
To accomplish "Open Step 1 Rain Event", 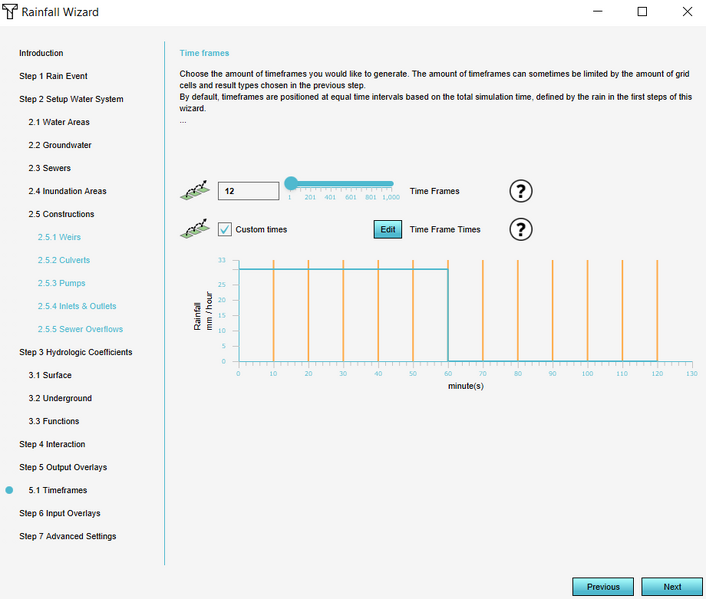I will point(53,76).
